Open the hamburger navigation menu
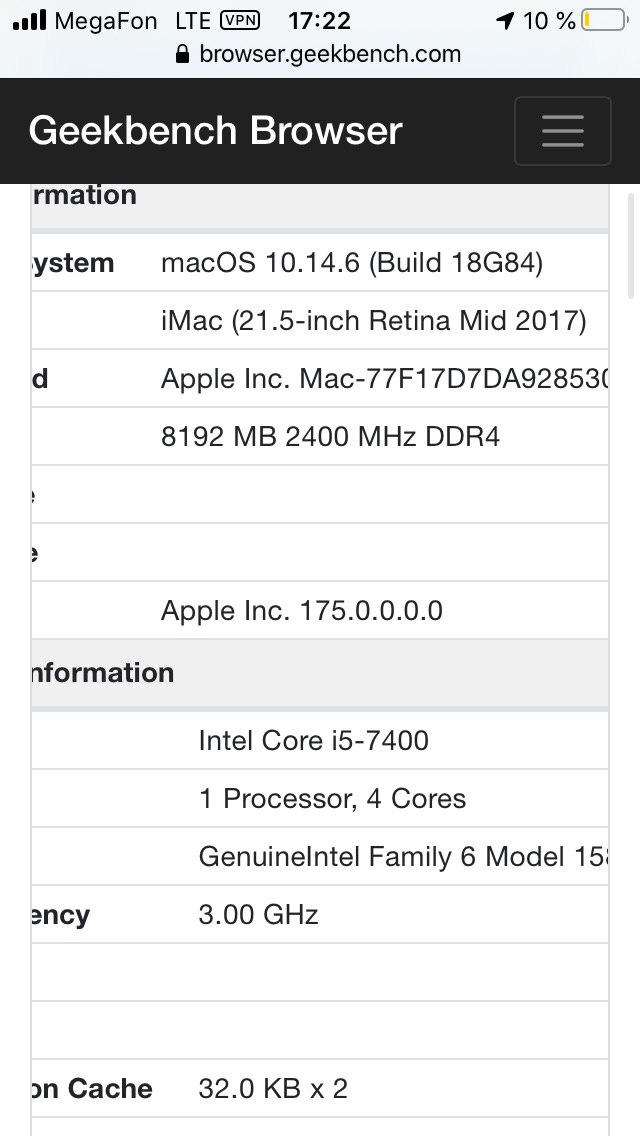 coord(562,131)
